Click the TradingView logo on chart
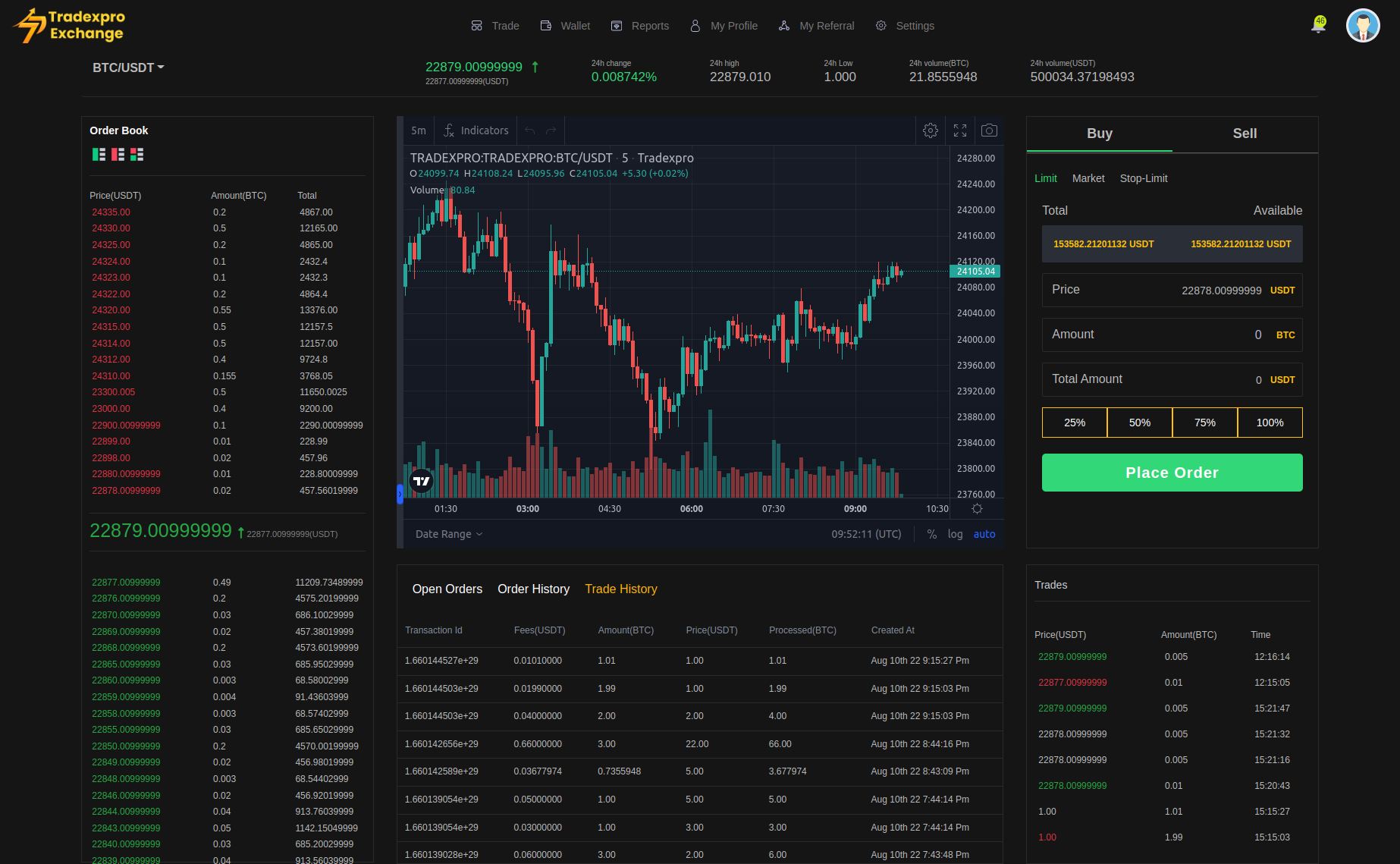 [x=421, y=481]
